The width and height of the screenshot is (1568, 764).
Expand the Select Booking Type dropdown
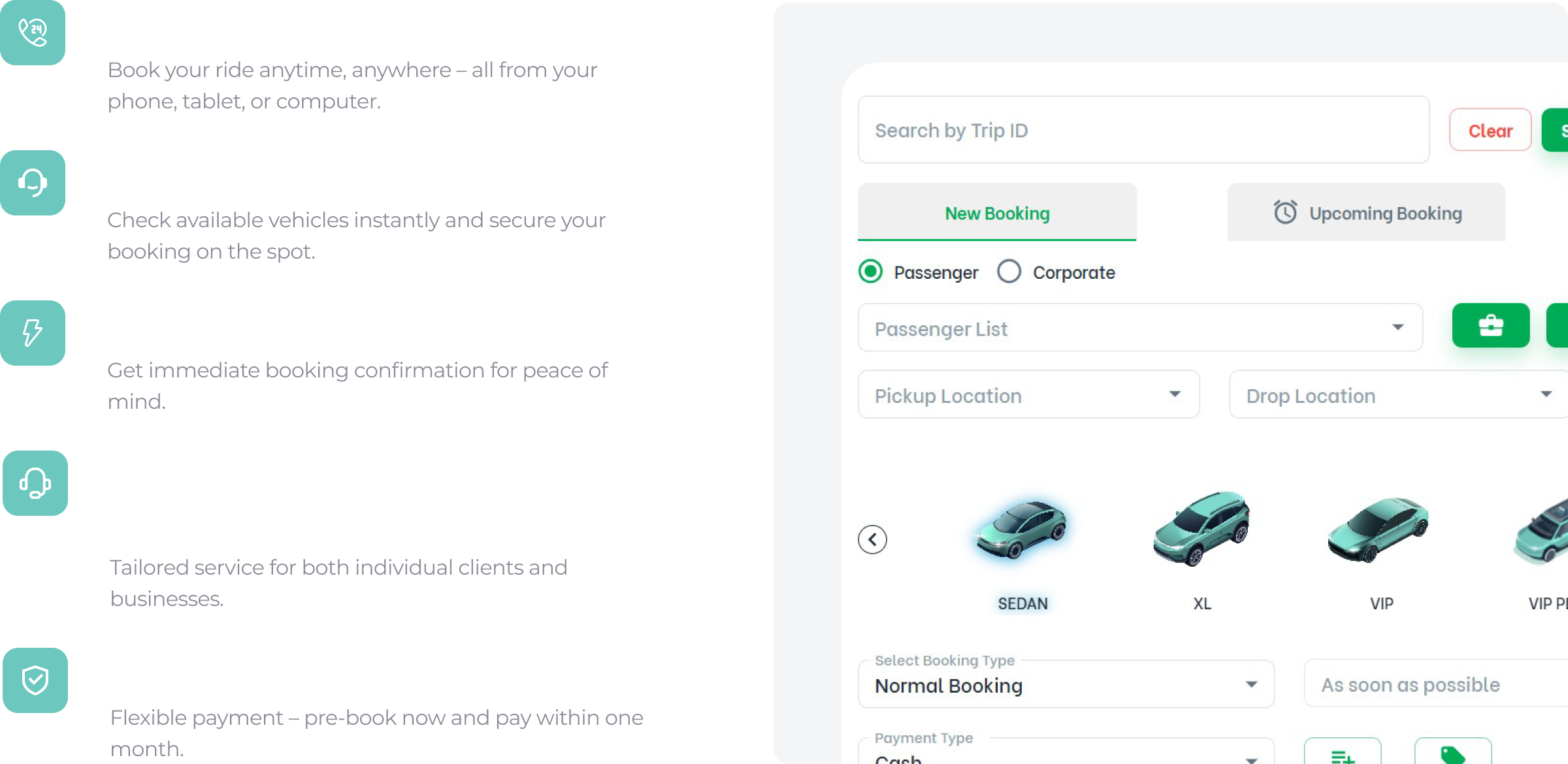(x=1065, y=684)
